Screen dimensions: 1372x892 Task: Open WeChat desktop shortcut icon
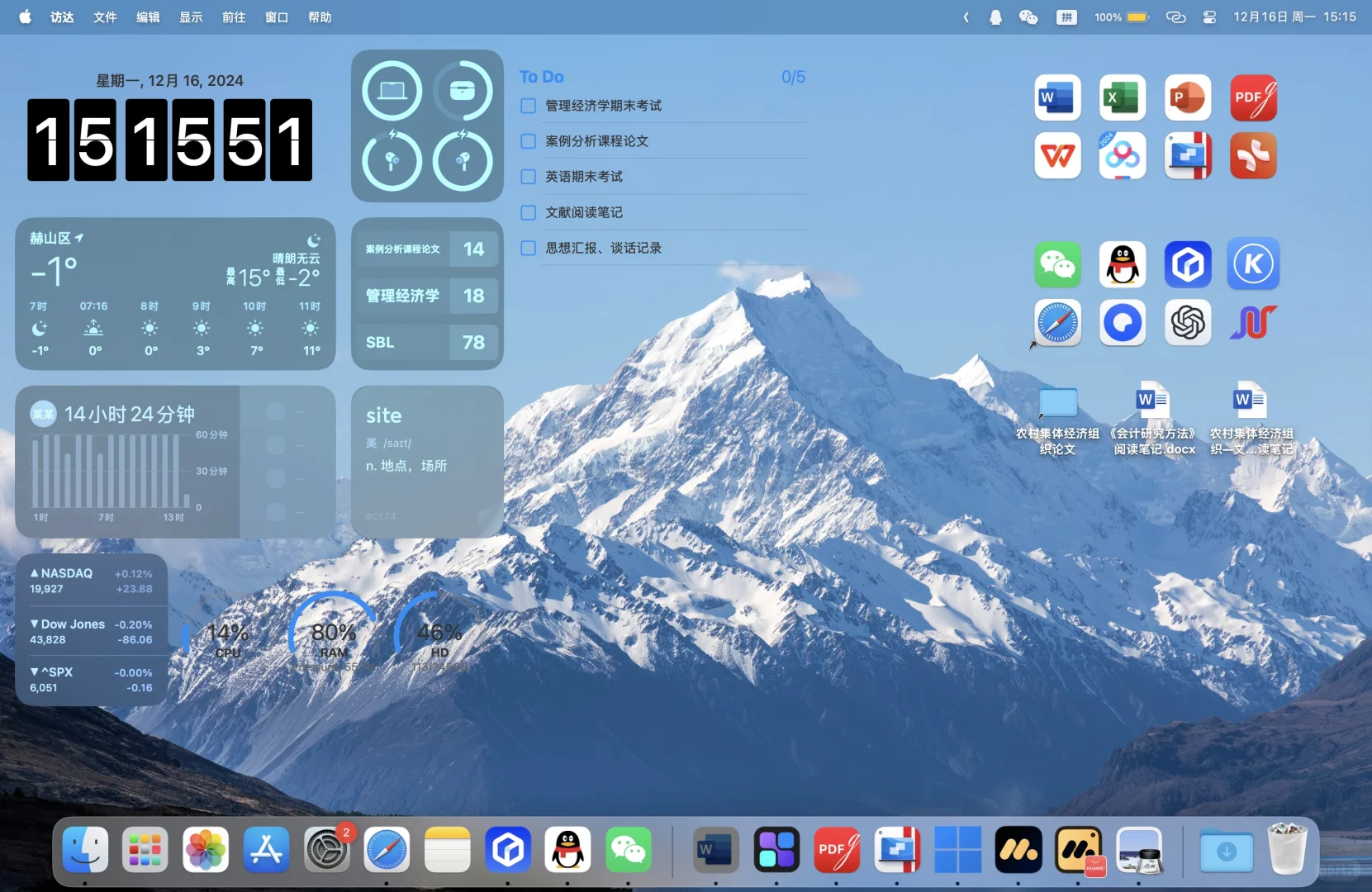[1057, 264]
